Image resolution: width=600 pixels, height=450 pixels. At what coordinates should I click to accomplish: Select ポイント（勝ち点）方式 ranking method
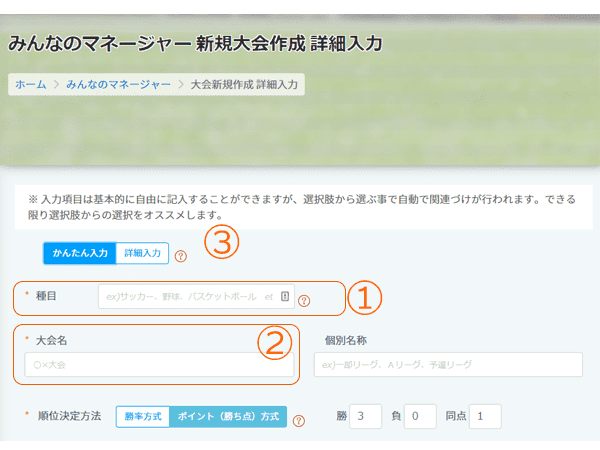[228, 416]
